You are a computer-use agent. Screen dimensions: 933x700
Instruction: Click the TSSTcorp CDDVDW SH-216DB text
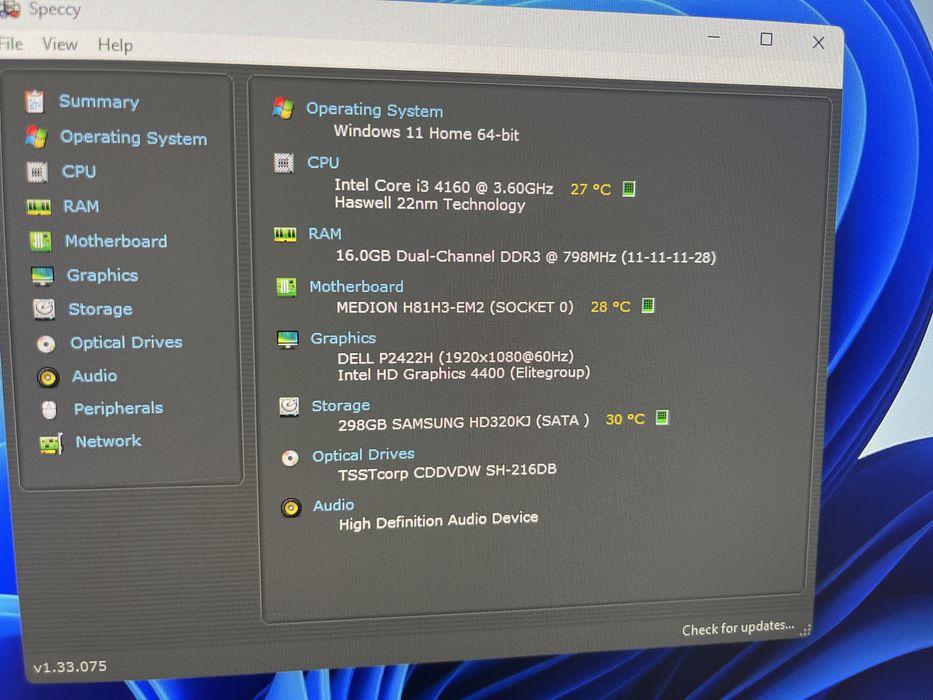coord(447,472)
